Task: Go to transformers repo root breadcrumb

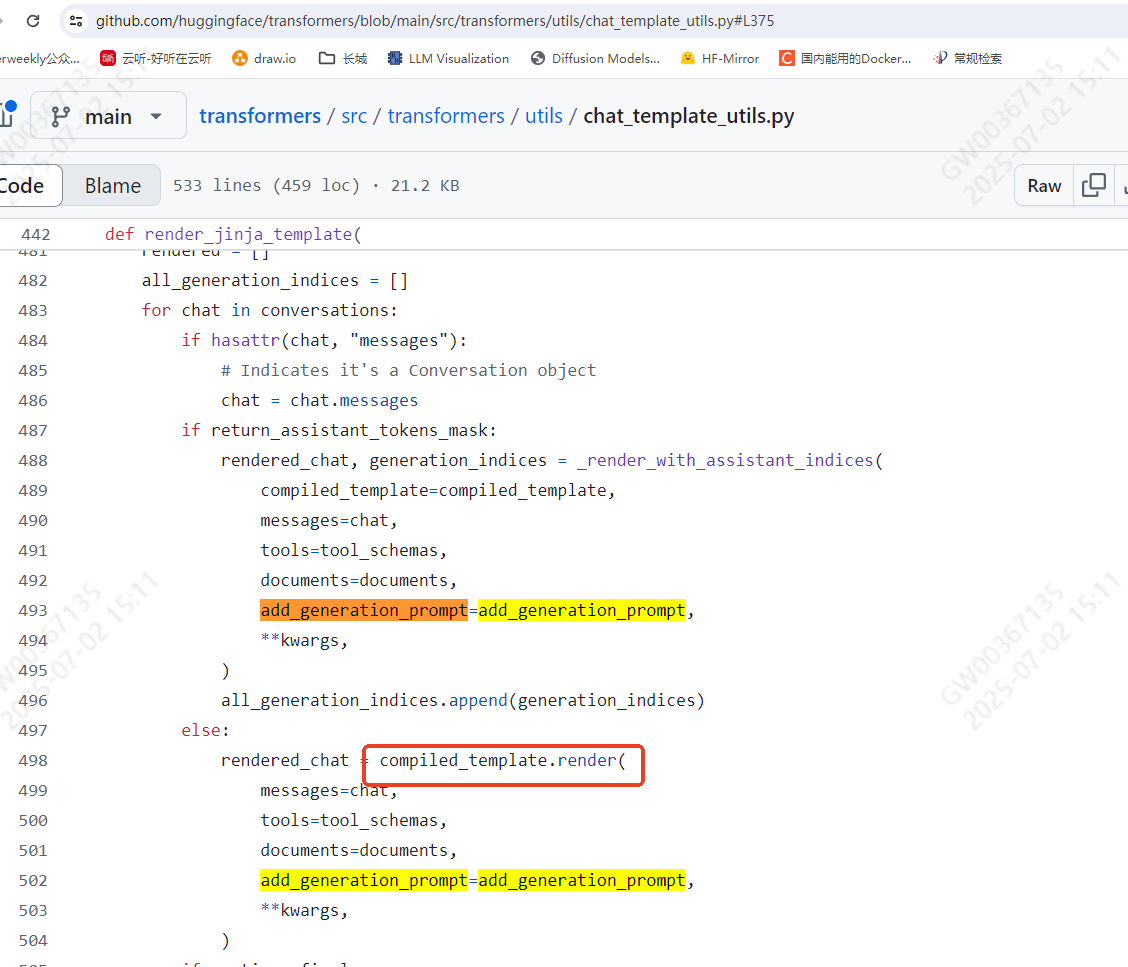Action: click(x=260, y=116)
